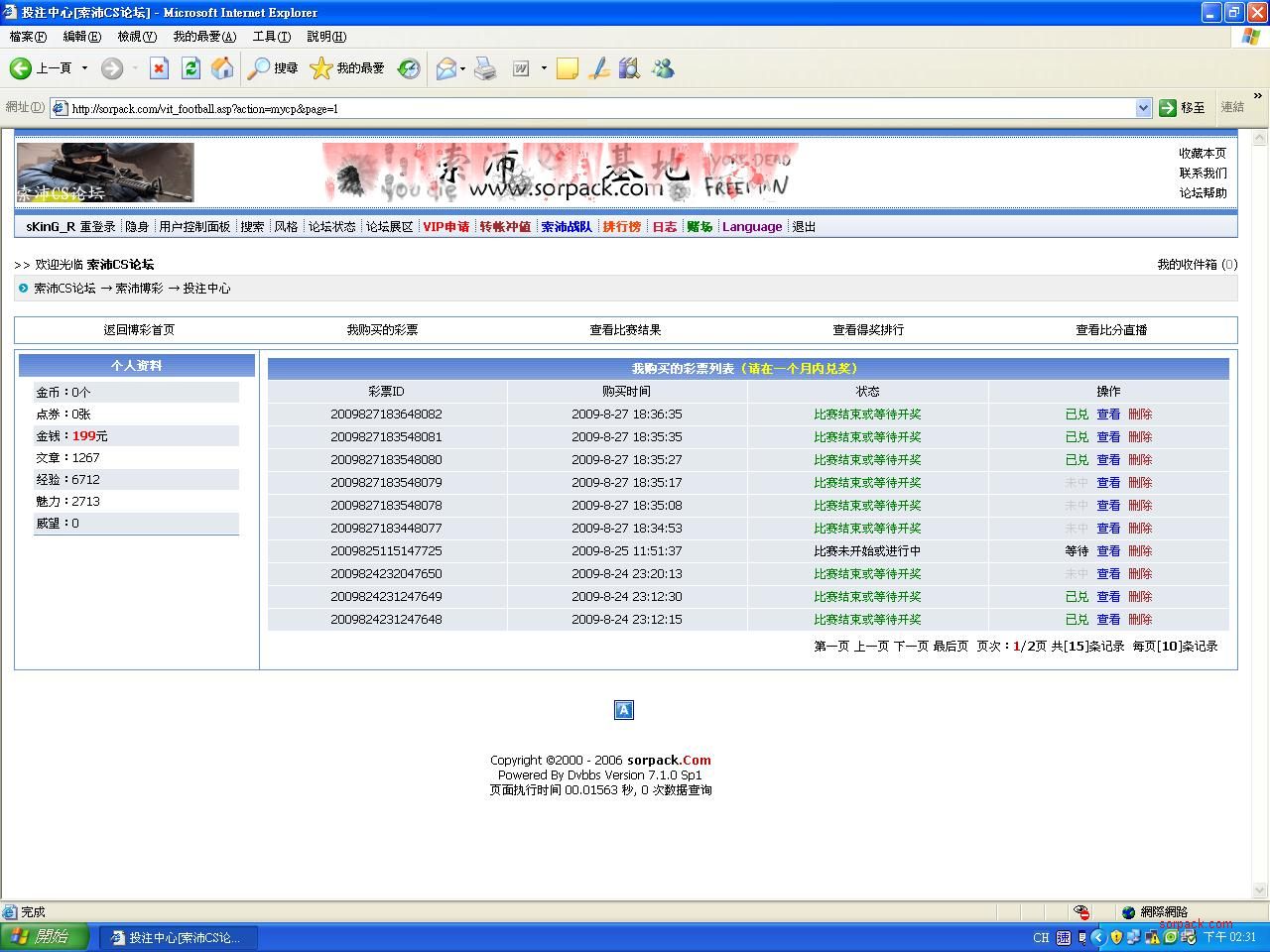1270x952 pixels.
Task: Click the Start button on taskbar
Action: (x=45, y=937)
